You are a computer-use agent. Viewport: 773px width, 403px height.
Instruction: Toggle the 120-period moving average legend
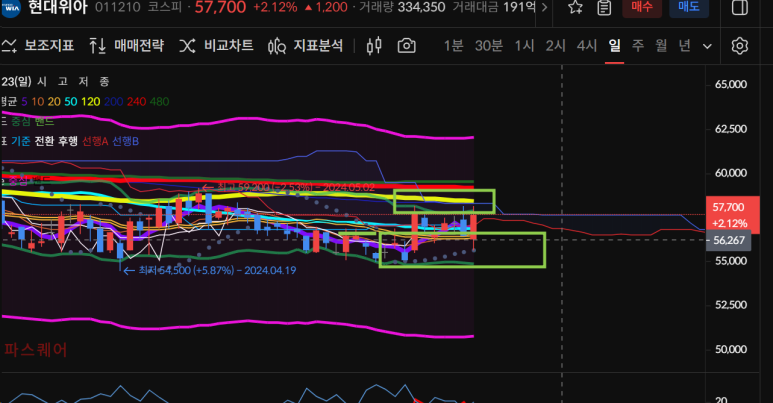coord(91,102)
